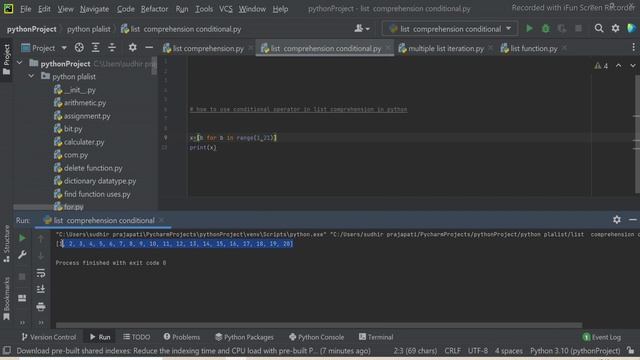640x360 pixels.
Task: Open editor tabs more options menu
Action: point(633,48)
